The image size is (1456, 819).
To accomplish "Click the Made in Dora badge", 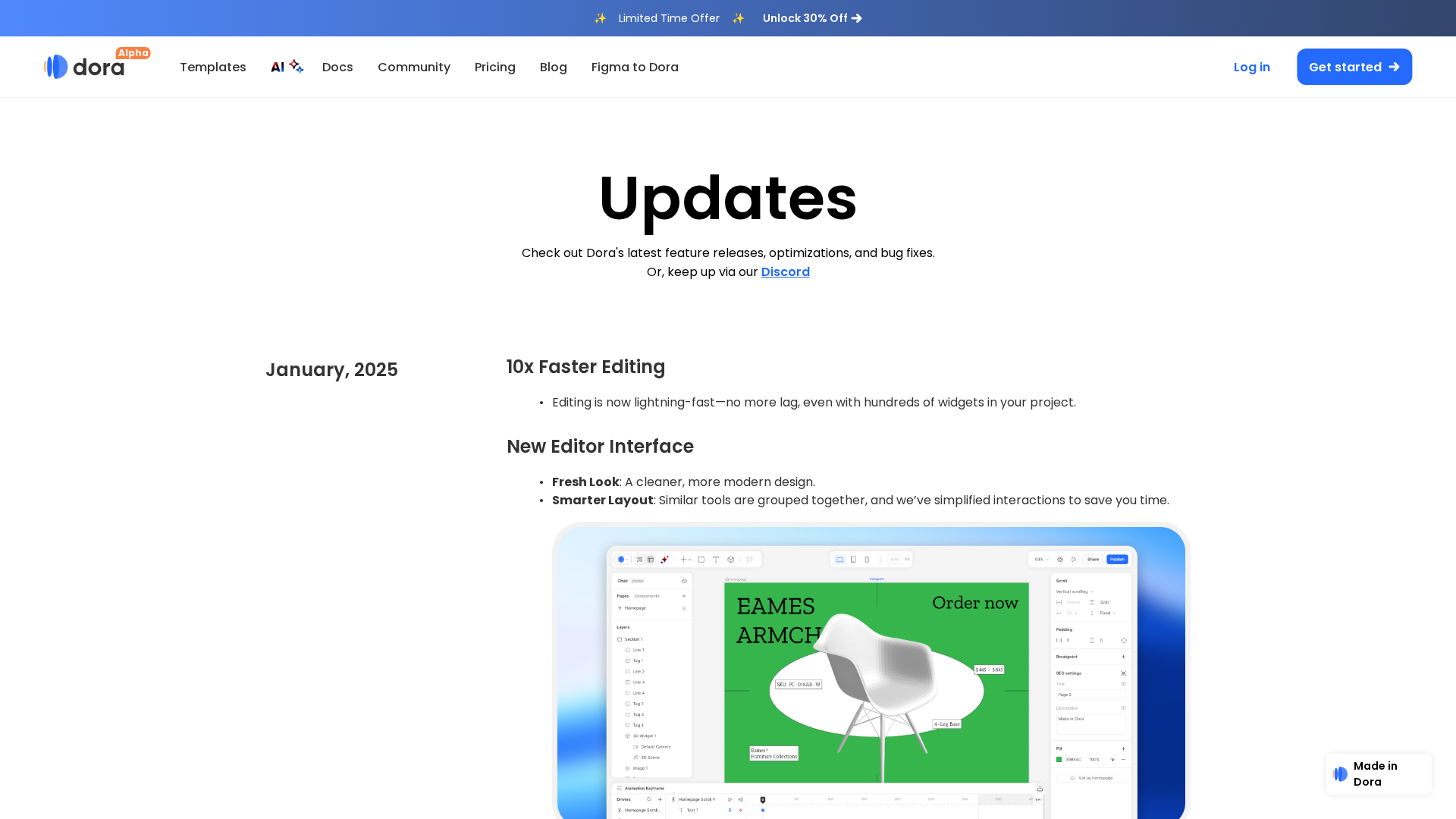I will 1378,774.
